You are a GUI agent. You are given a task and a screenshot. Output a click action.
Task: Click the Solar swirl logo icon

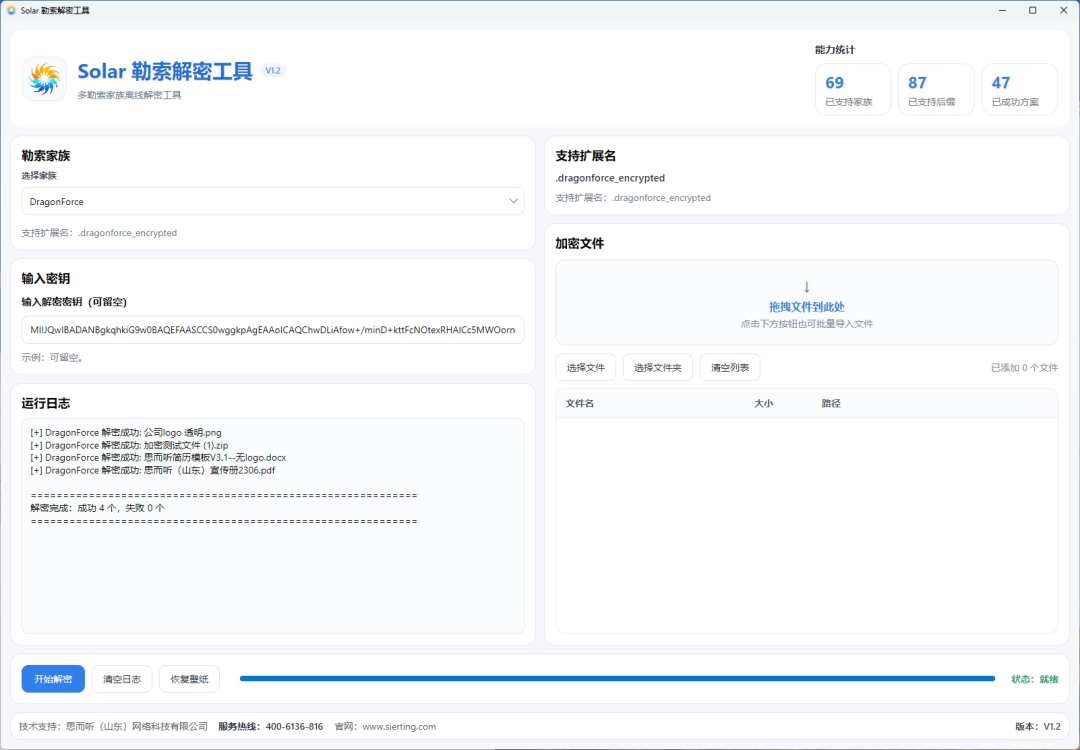point(45,79)
